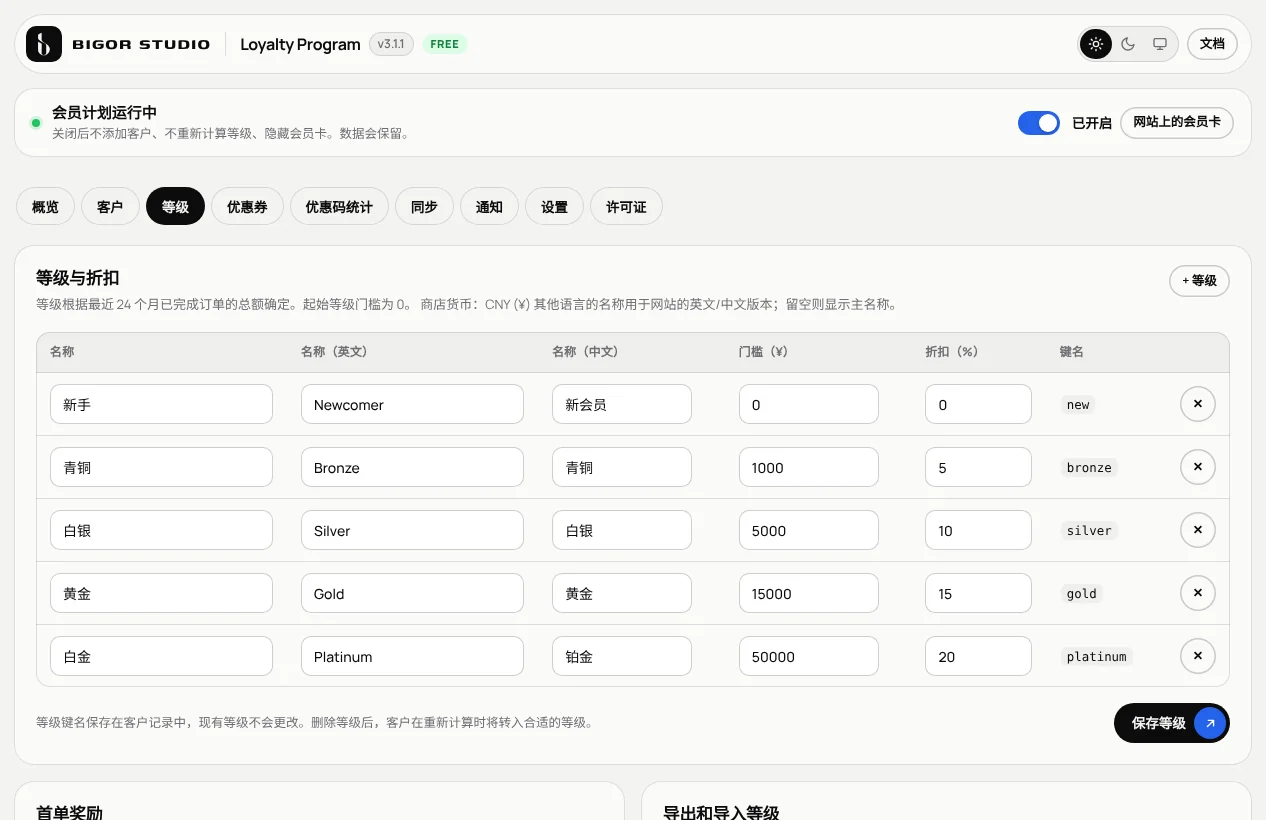Click the 保存等级 button label
1266x820 pixels.
[x=1158, y=723]
